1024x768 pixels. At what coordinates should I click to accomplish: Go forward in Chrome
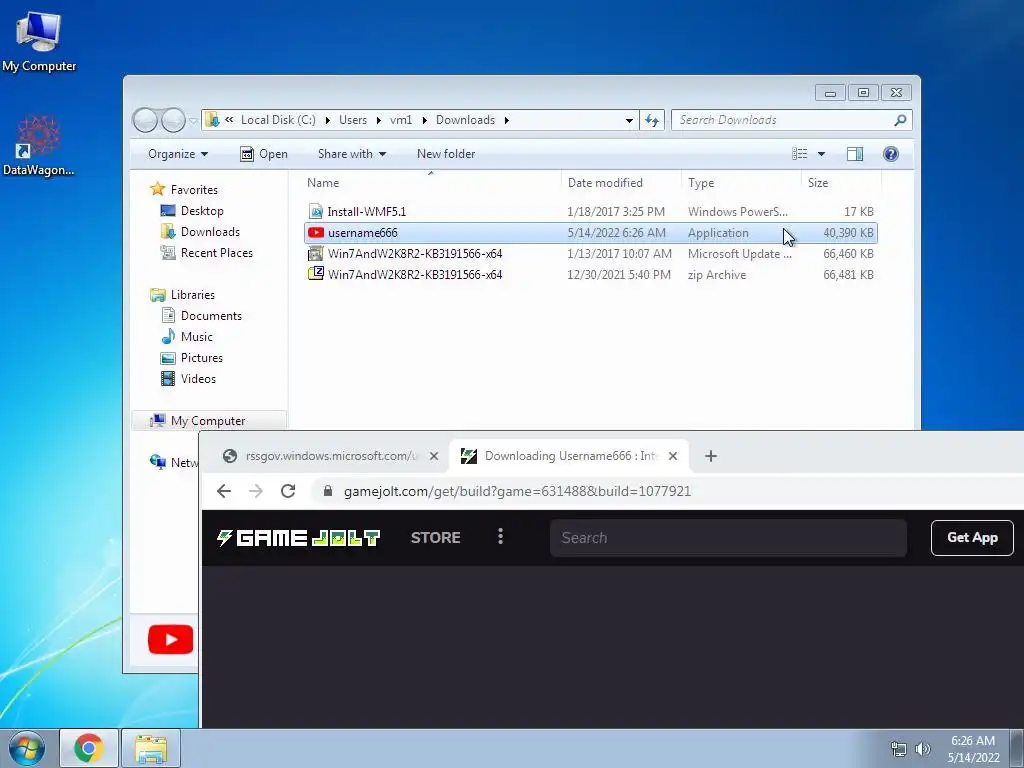pos(256,491)
